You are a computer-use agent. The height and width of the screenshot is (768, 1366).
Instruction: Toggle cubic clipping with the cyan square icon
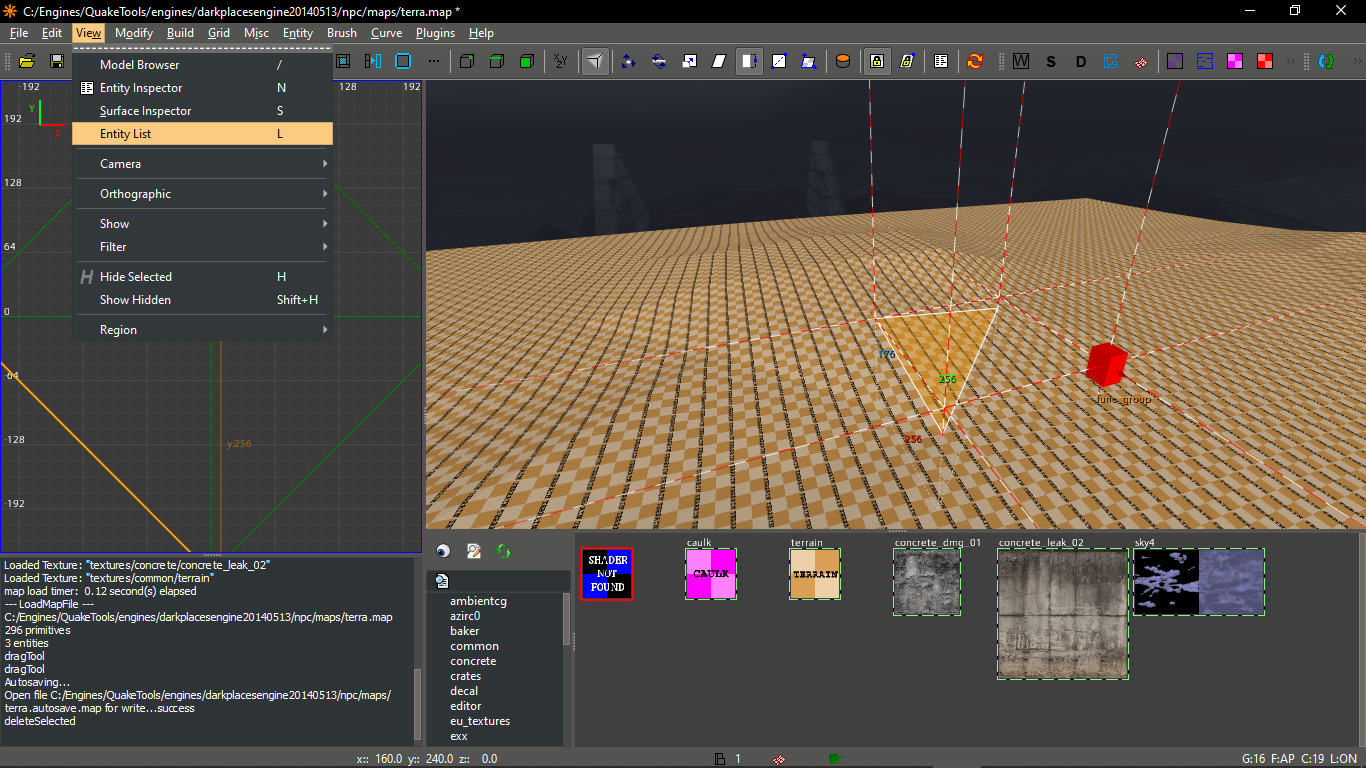pyautogui.click(x=402, y=61)
